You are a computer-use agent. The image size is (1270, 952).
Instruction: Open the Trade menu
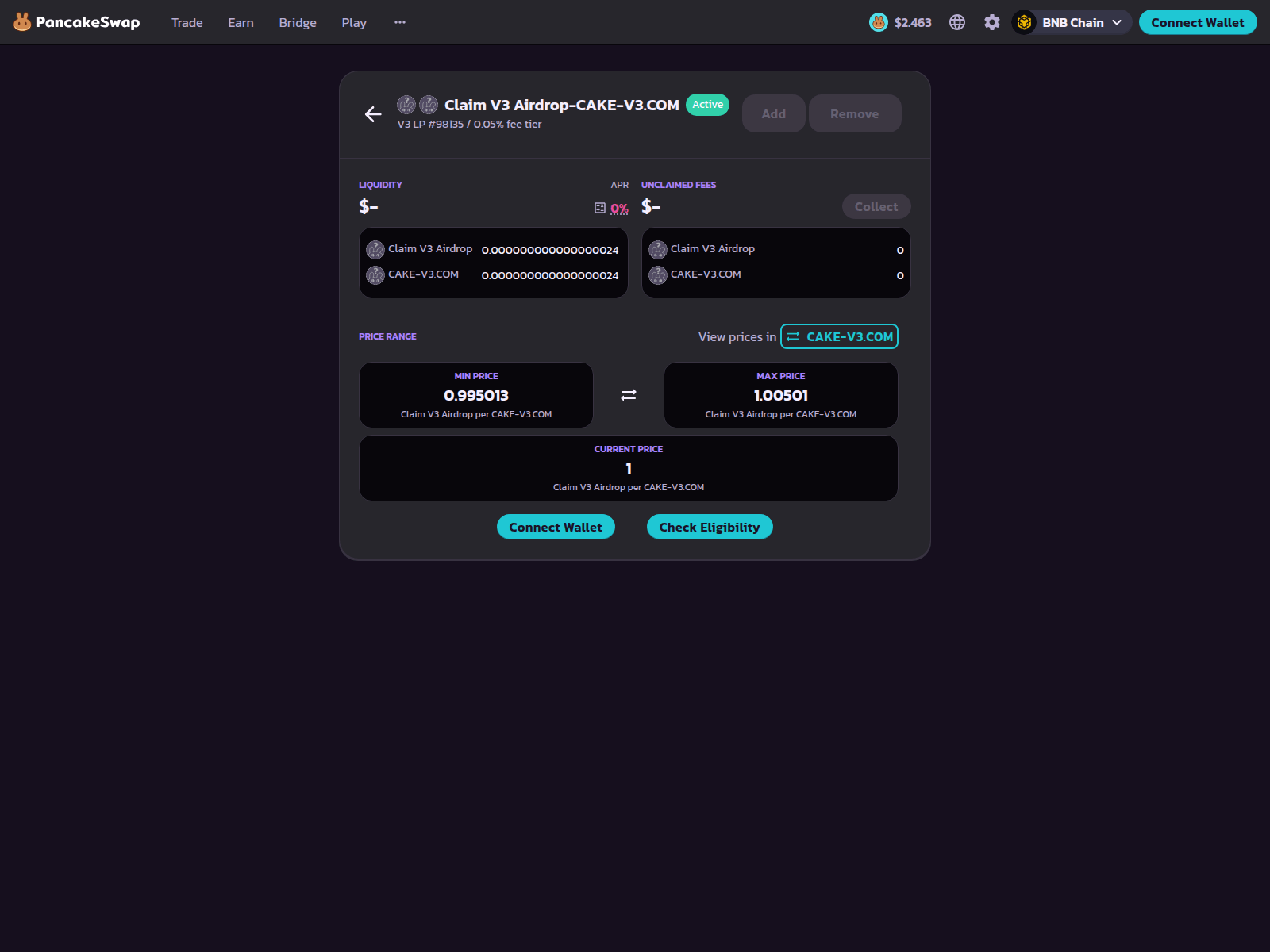[187, 22]
